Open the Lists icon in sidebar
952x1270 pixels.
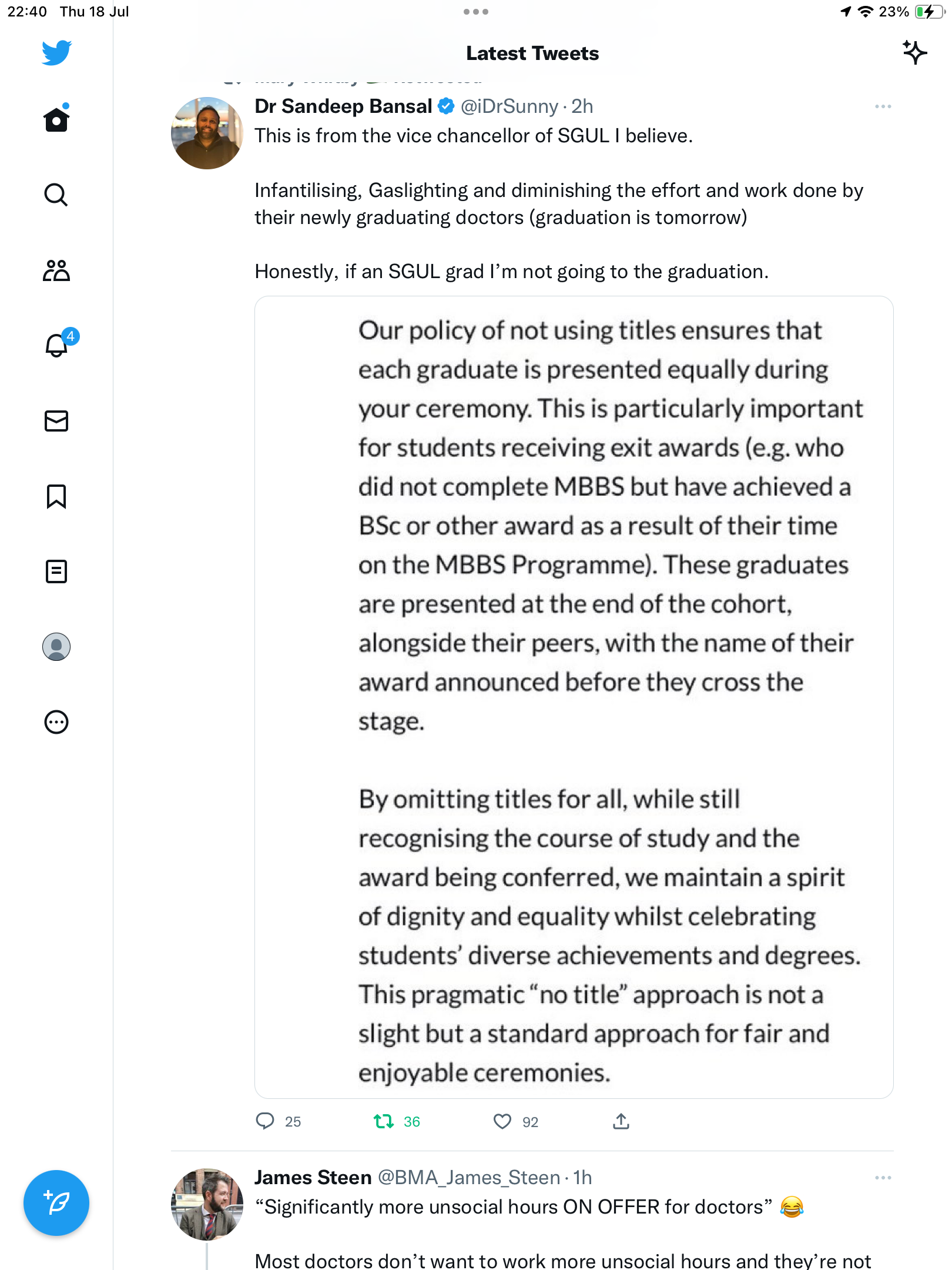pyautogui.click(x=56, y=571)
